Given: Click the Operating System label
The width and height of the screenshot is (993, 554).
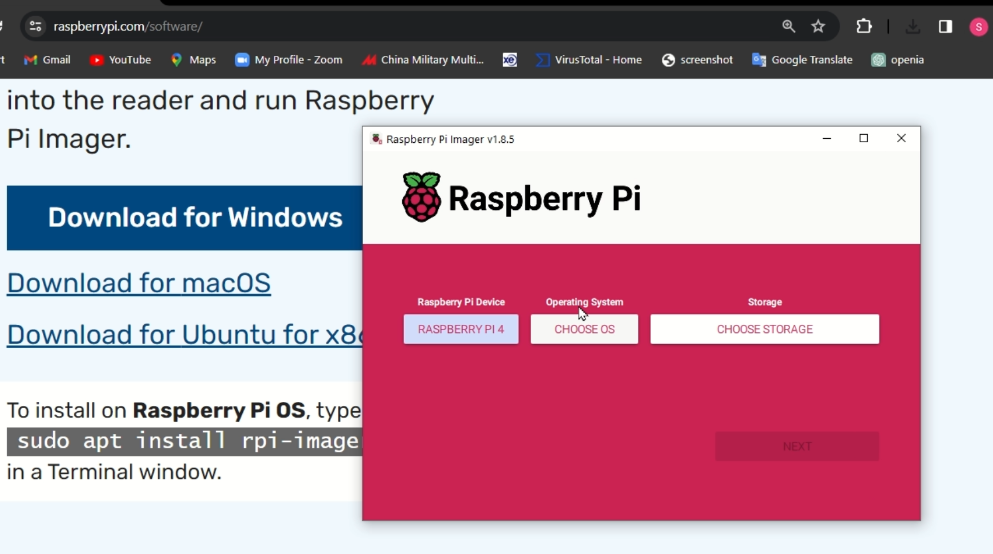Looking at the screenshot, I should (585, 302).
